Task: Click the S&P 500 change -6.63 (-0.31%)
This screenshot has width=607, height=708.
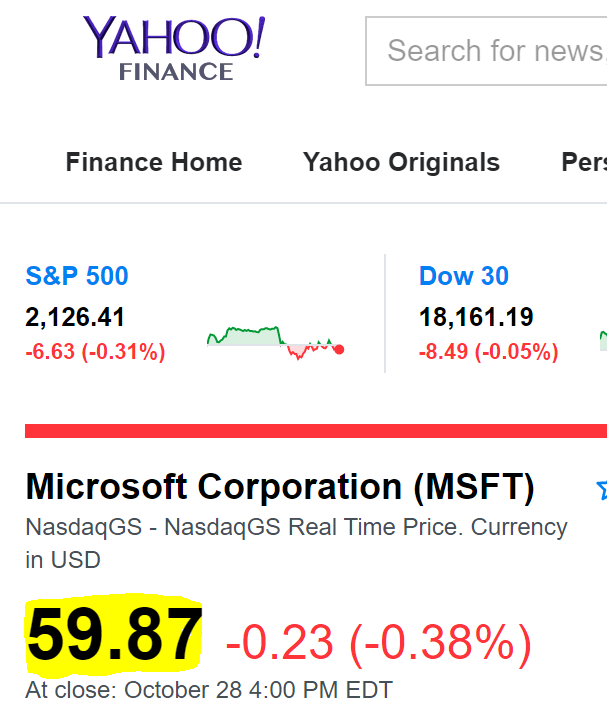Action: 95,352
